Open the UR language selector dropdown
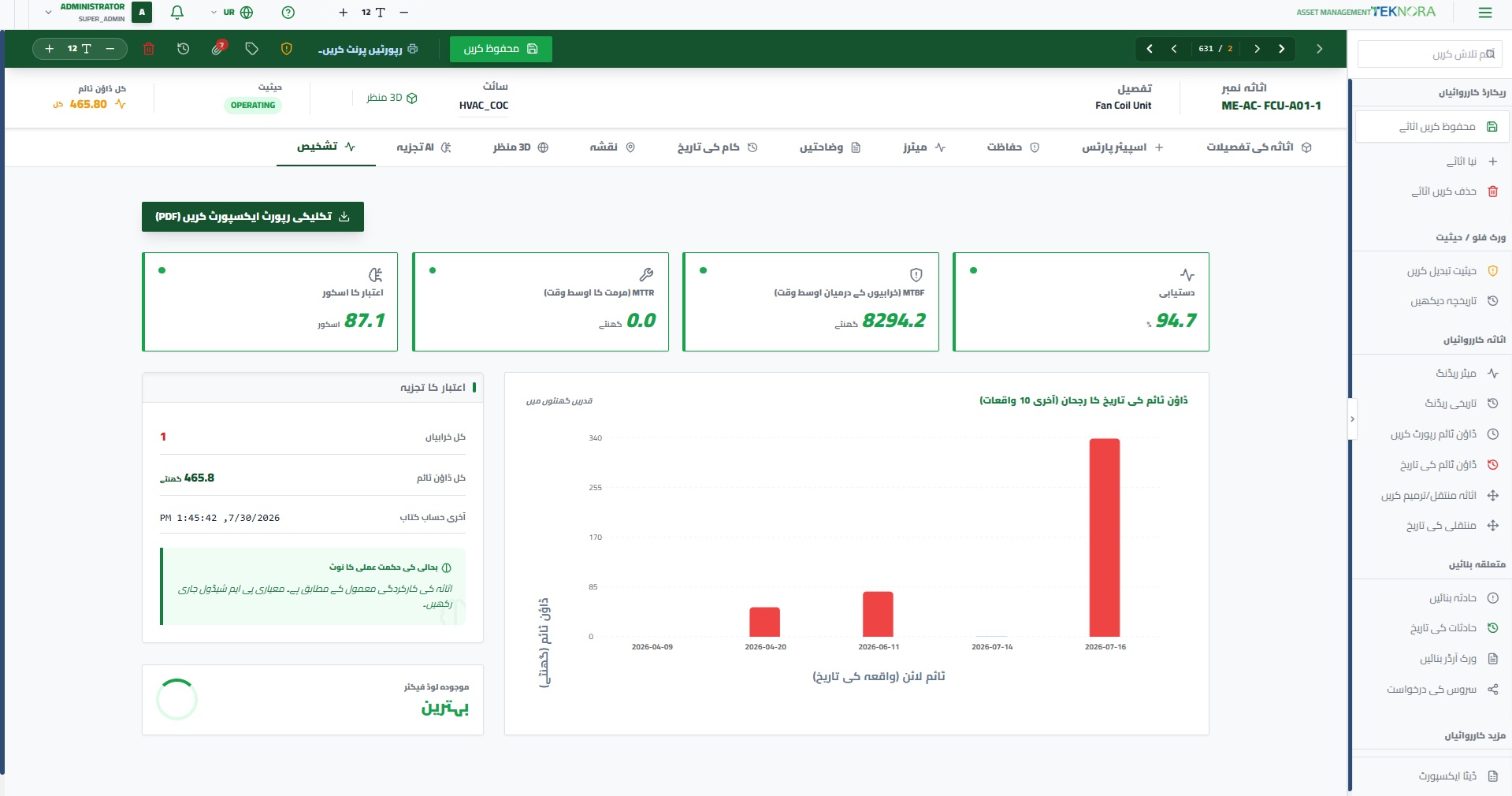The image size is (1512, 796). point(232,13)
